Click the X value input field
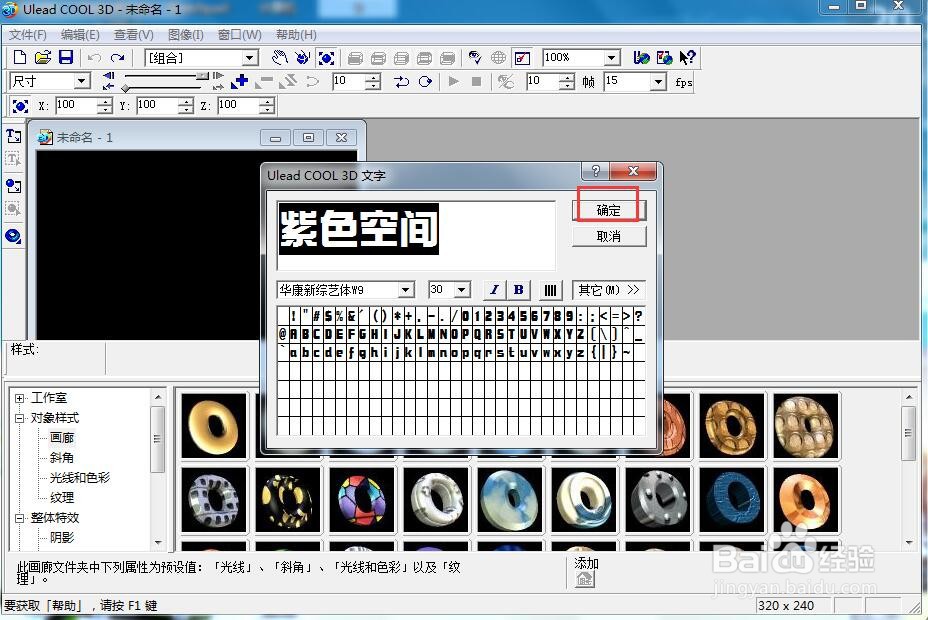Screen dimensions: 928x620 coord(75,105)
